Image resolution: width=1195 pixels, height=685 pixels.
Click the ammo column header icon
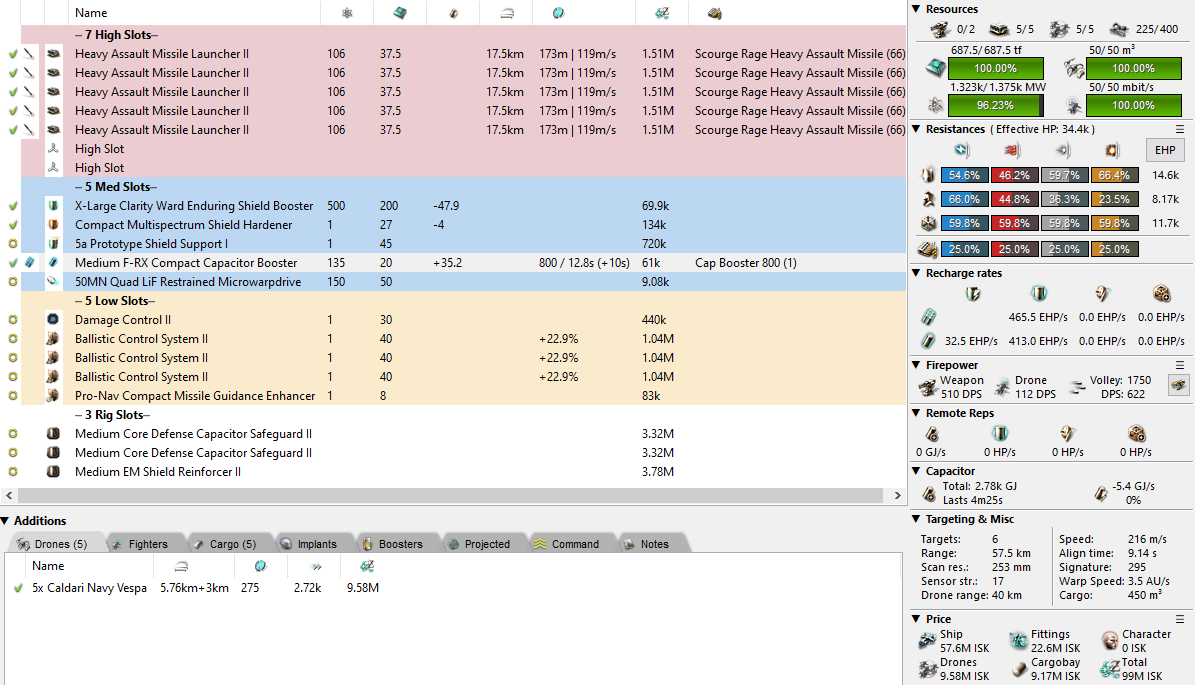pyautogui.click(x=714, y=13)
